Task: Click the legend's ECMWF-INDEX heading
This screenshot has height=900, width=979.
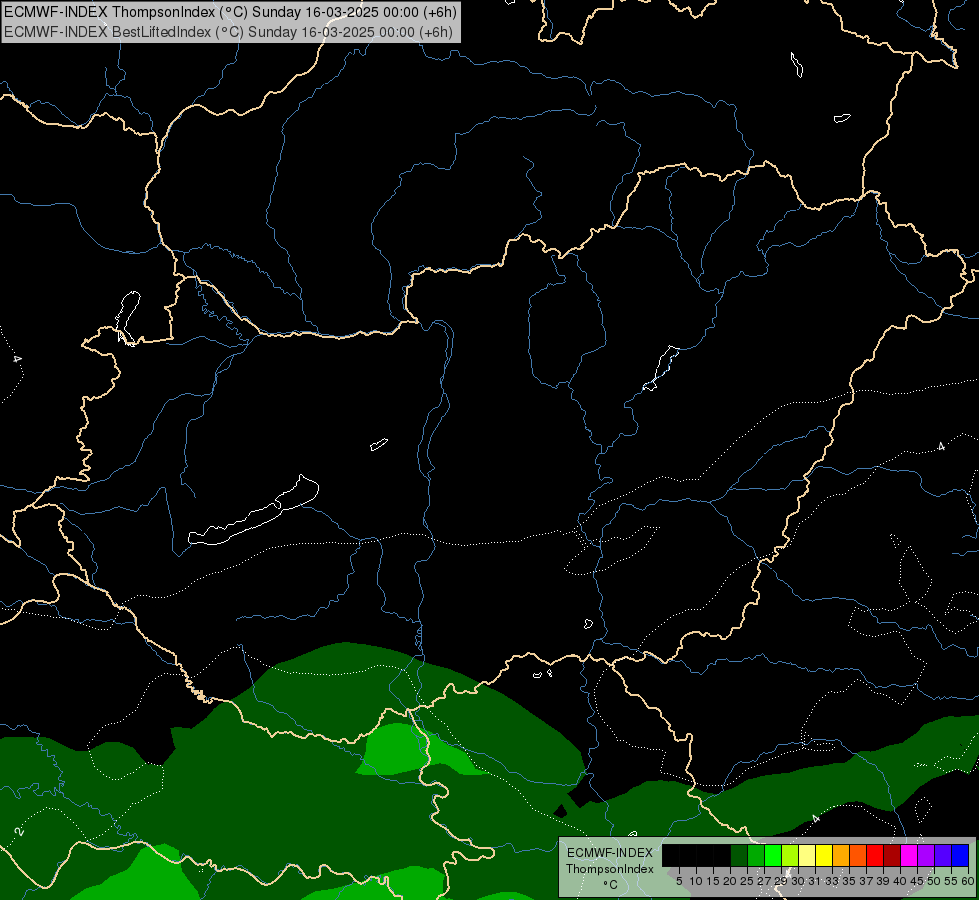Action: [x=610, y=853]
